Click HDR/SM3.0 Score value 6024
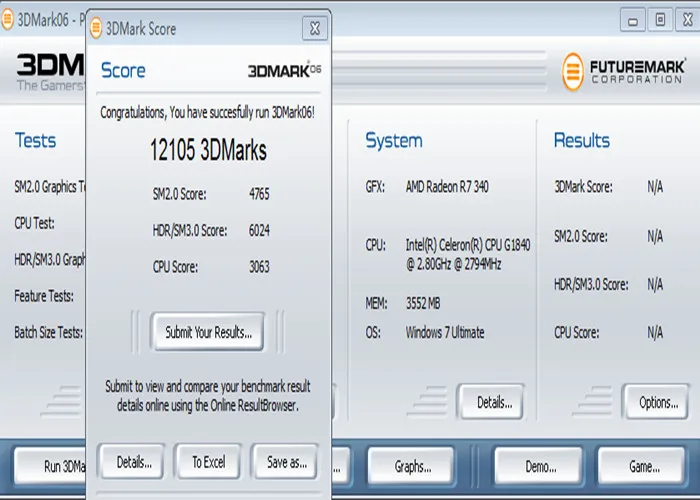Viewport: 700px width, 500px height. pos(259,230)
